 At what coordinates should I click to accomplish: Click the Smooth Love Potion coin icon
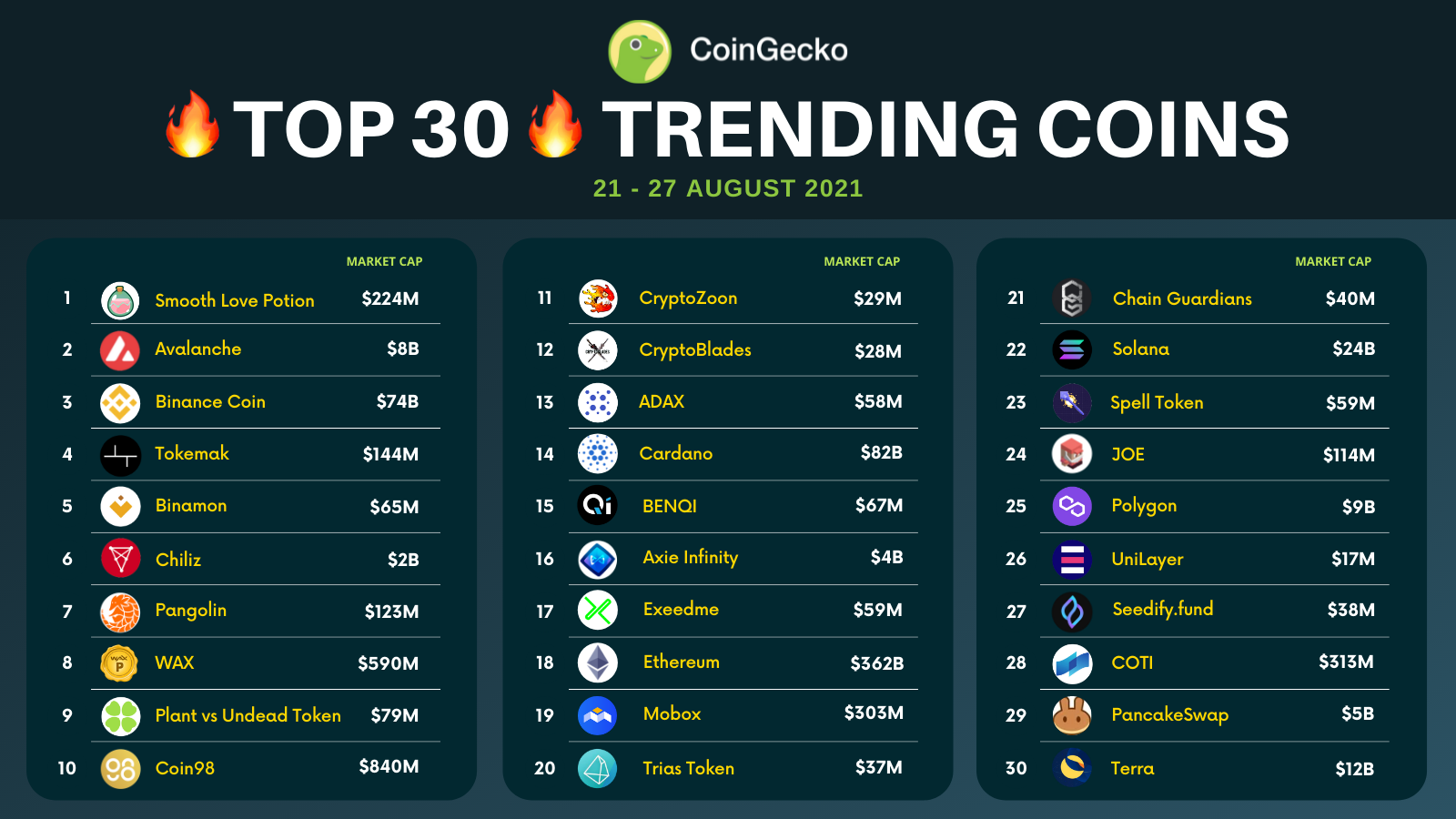click(x=120, y=300)
